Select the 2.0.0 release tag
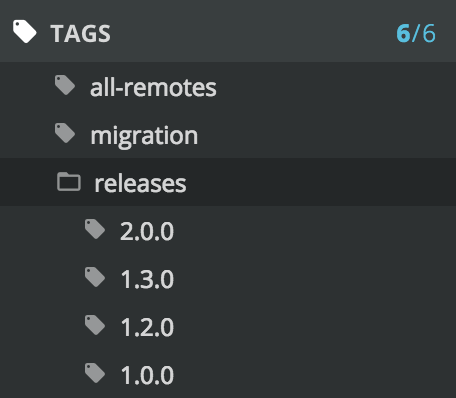 pyautogui.click(x=228, y=230)
